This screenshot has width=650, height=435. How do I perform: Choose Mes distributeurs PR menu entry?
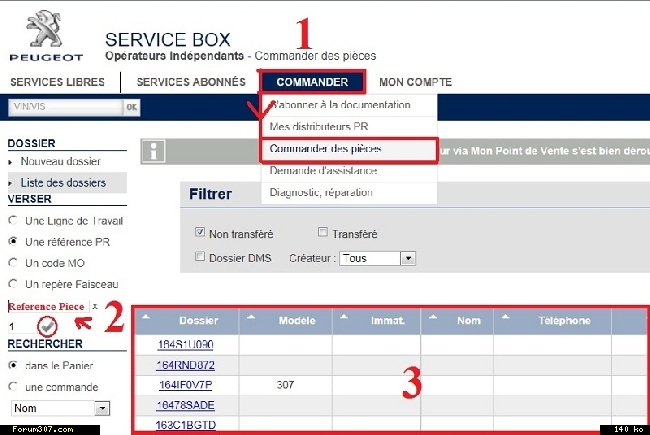tap(349, 126)
